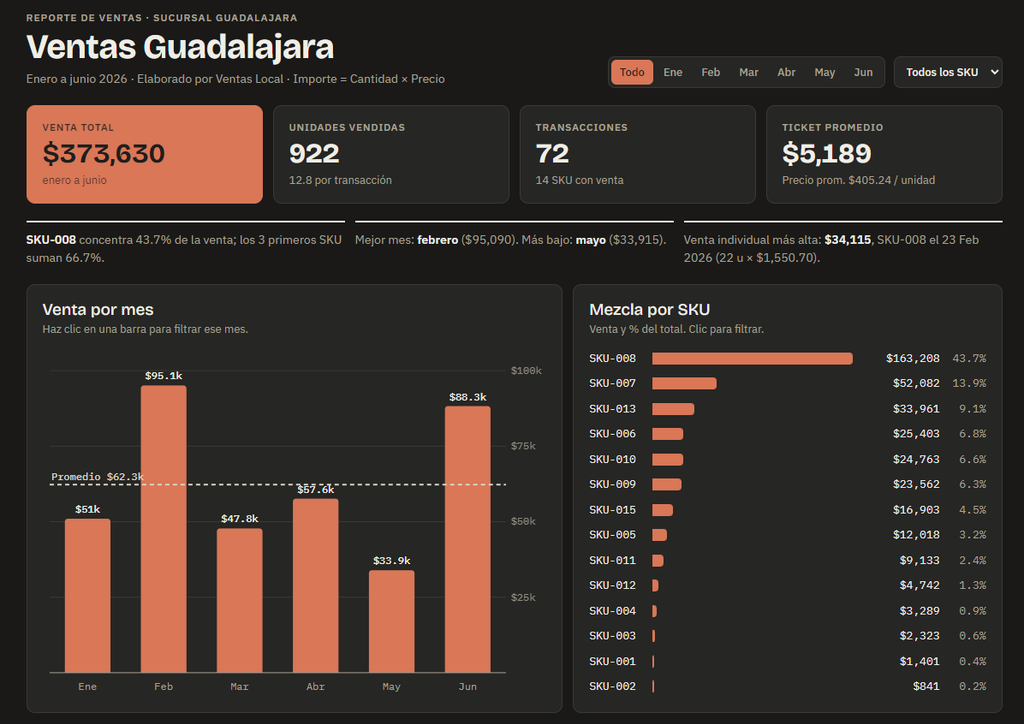Viewport: 1024px width, 724px height.
Task: Select the Todo period filter
Action: click(x=632, y=72)
